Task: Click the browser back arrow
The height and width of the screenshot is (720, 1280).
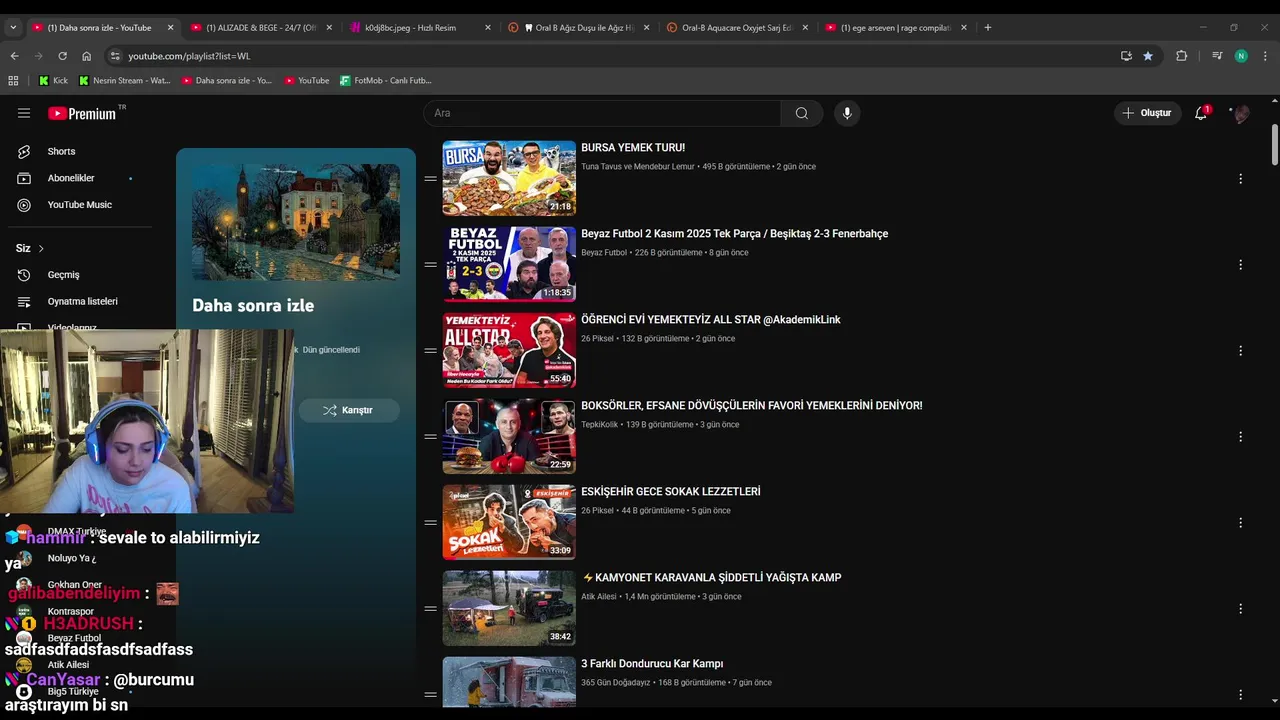Action: [x=14, y=56]
